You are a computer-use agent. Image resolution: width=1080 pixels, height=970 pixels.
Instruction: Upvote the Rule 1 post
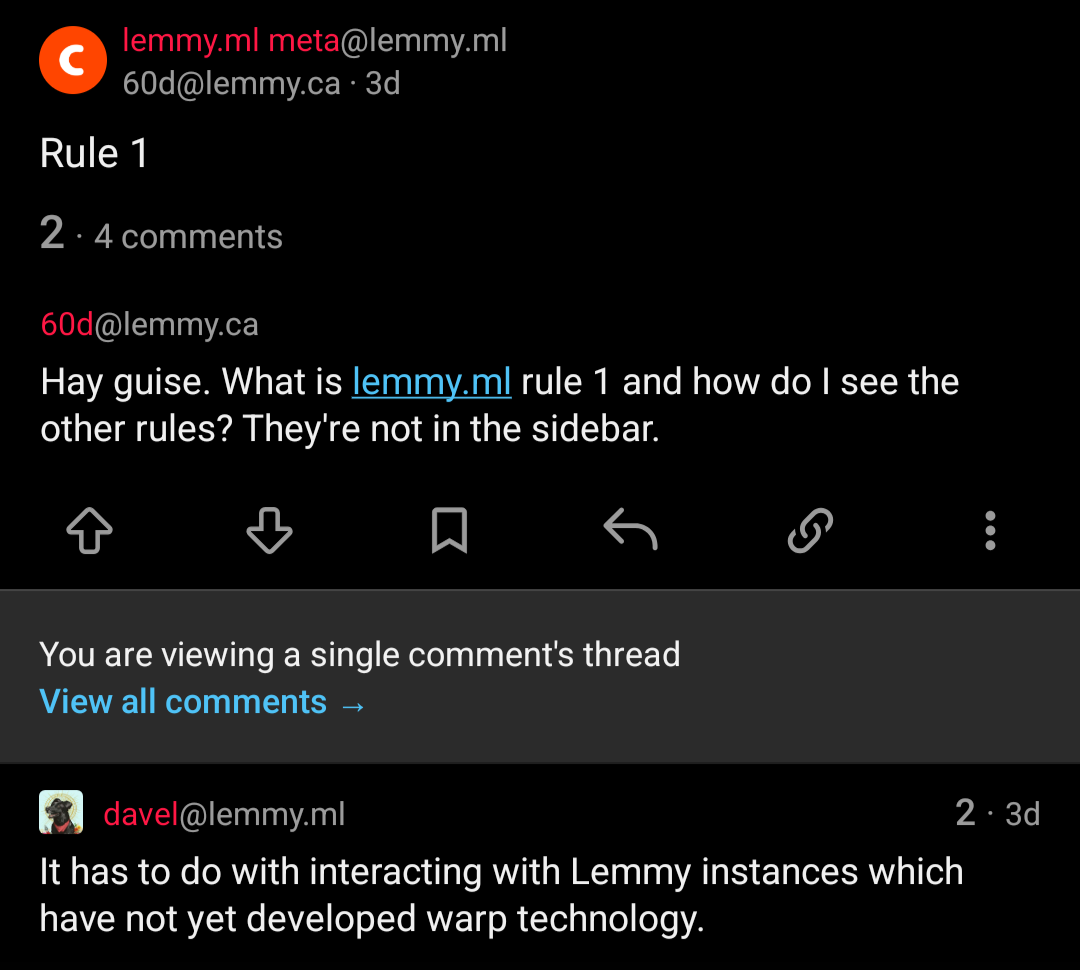[90, 530]
